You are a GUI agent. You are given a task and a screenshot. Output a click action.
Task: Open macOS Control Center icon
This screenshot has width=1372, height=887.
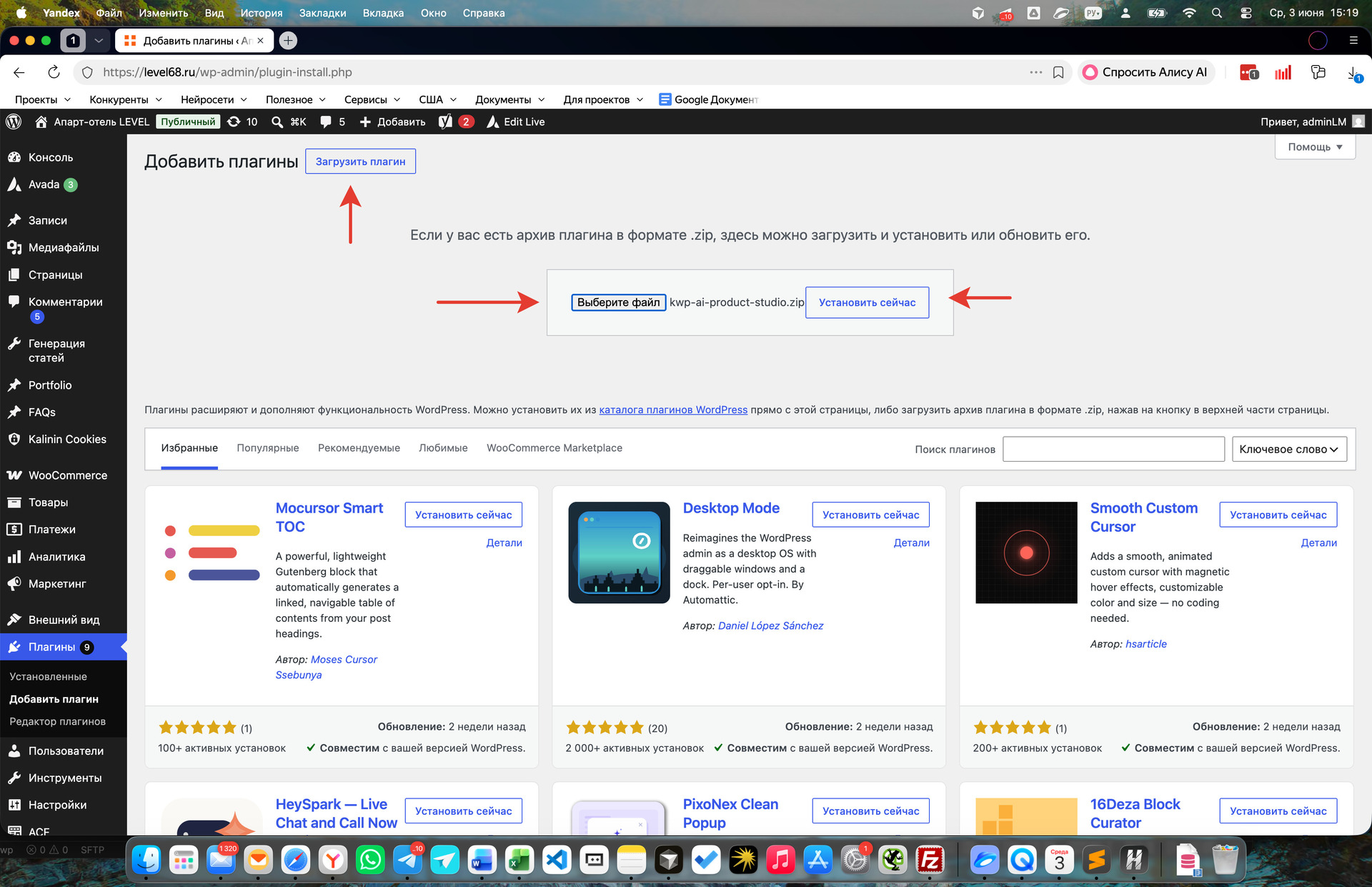point(1246,13)
